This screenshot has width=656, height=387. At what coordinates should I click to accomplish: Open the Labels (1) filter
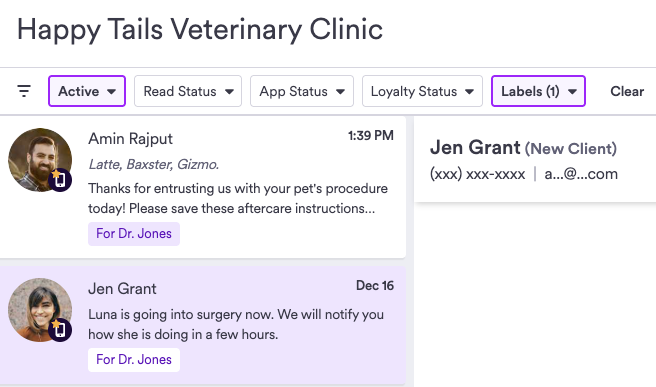tap(538, 91)
